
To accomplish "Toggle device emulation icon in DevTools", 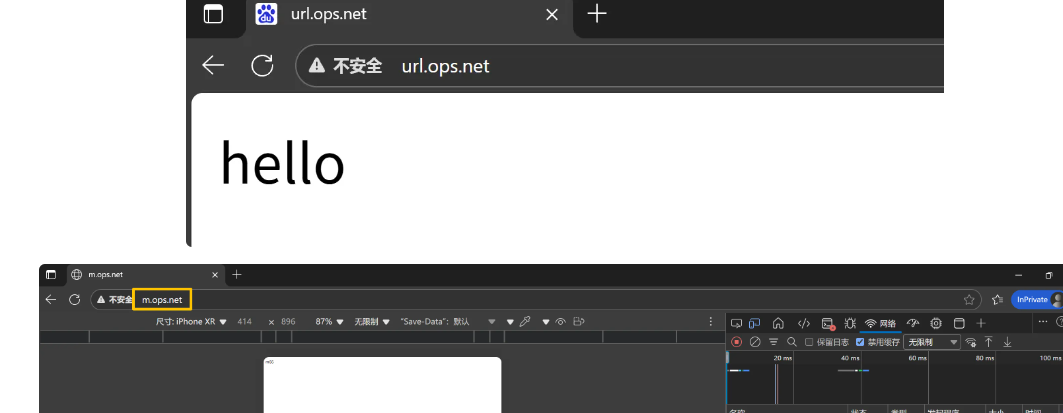I will pyautogui.click(x=755, y=323).
